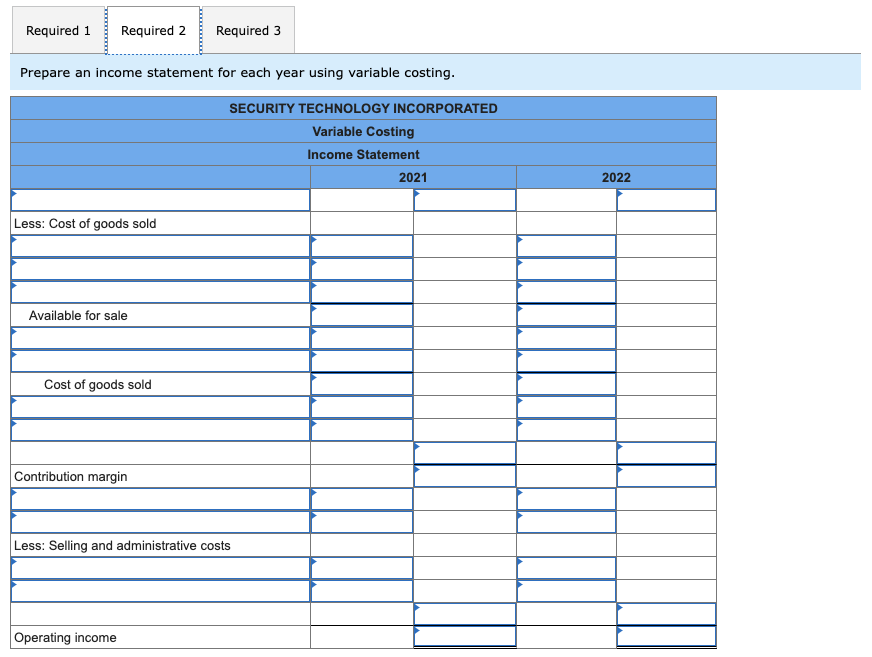Open label dropdown directly below Contribution margin
The height and width of the screenshot is (657, 872).
[x=161, y=499]
